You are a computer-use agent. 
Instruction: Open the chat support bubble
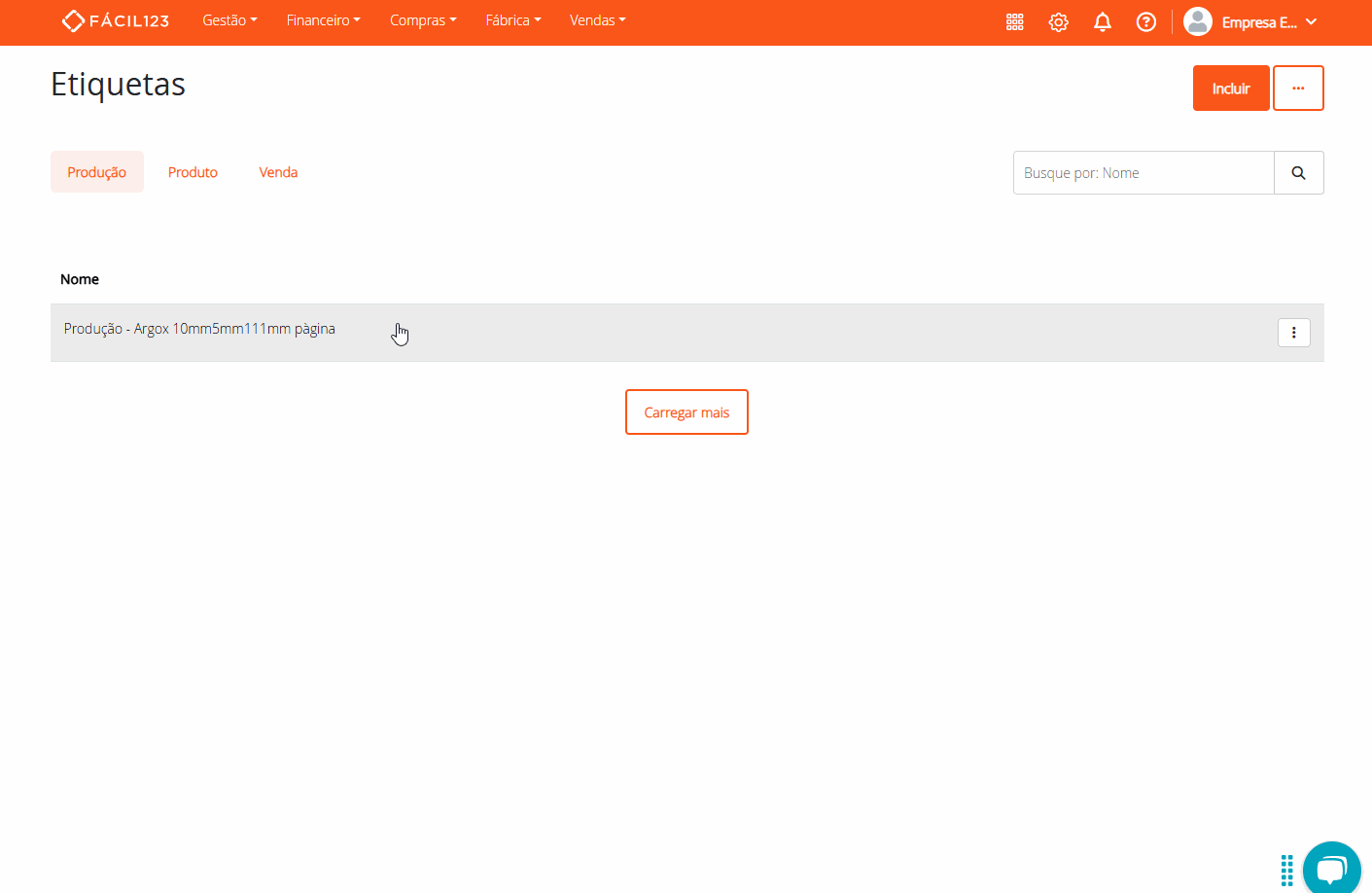[x=1331, y=868]
